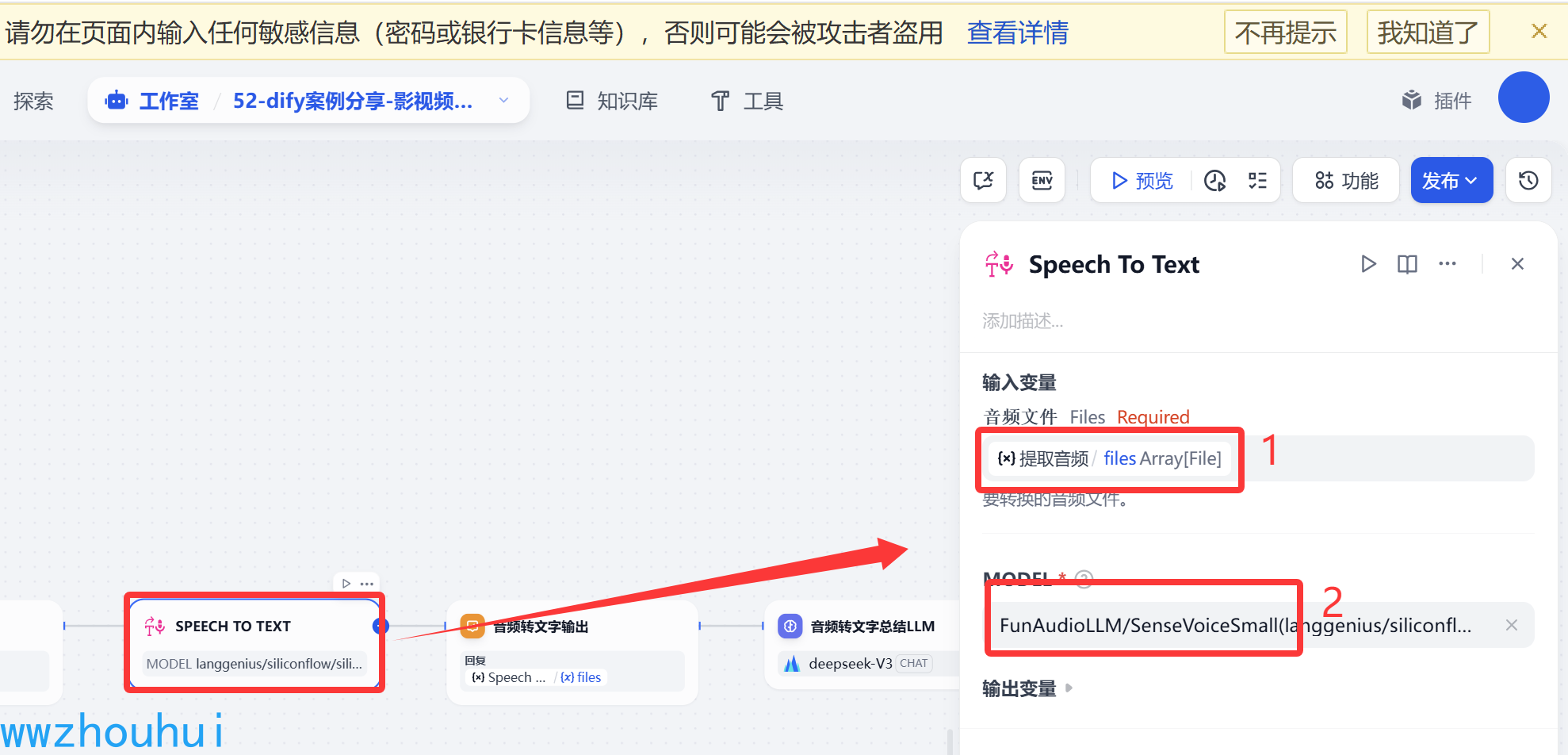Click the Speech variable tag in 回复
This screenshot has height=755, width=1568.
tap(509, 677)
